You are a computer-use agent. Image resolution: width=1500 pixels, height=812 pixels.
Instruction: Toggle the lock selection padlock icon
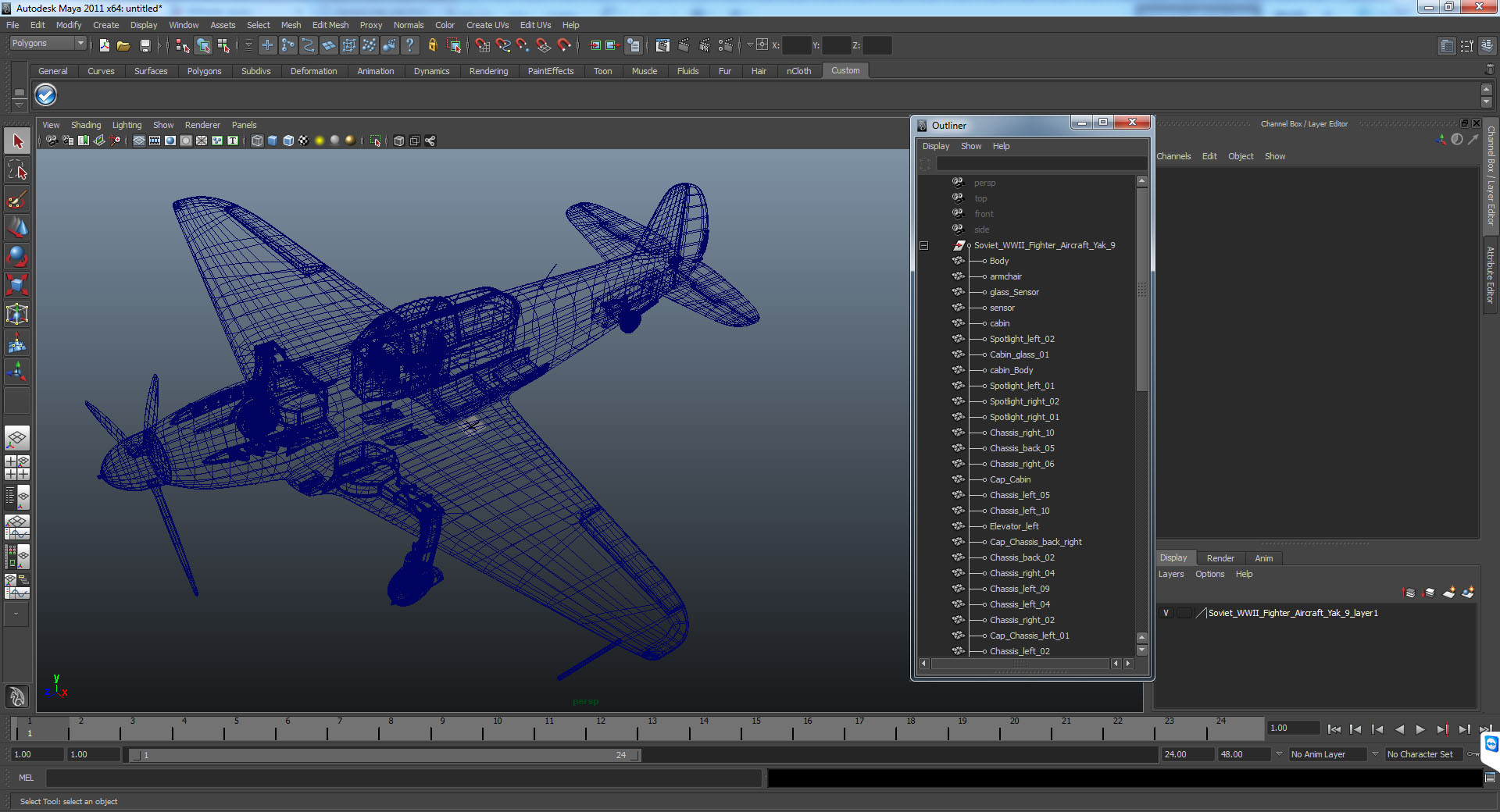click(x=432, y=45)
